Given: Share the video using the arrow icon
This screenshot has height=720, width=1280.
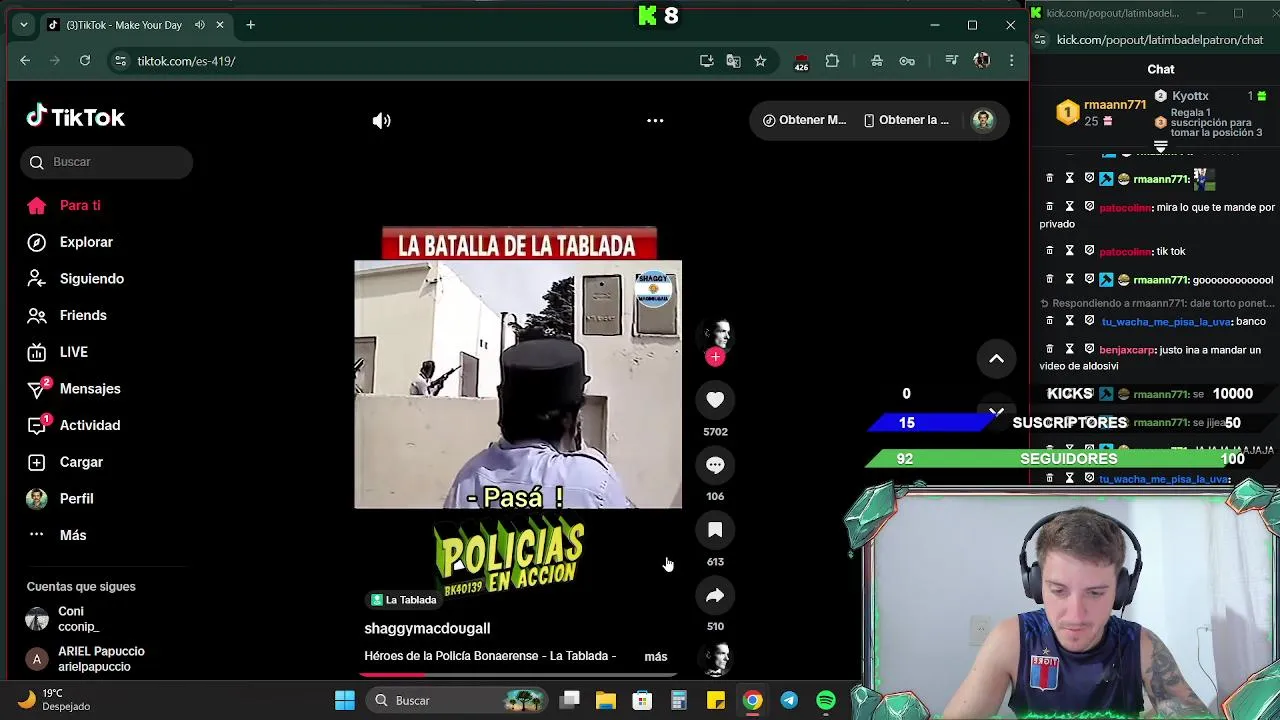Looking at the screenshot, I should (715, 596).
